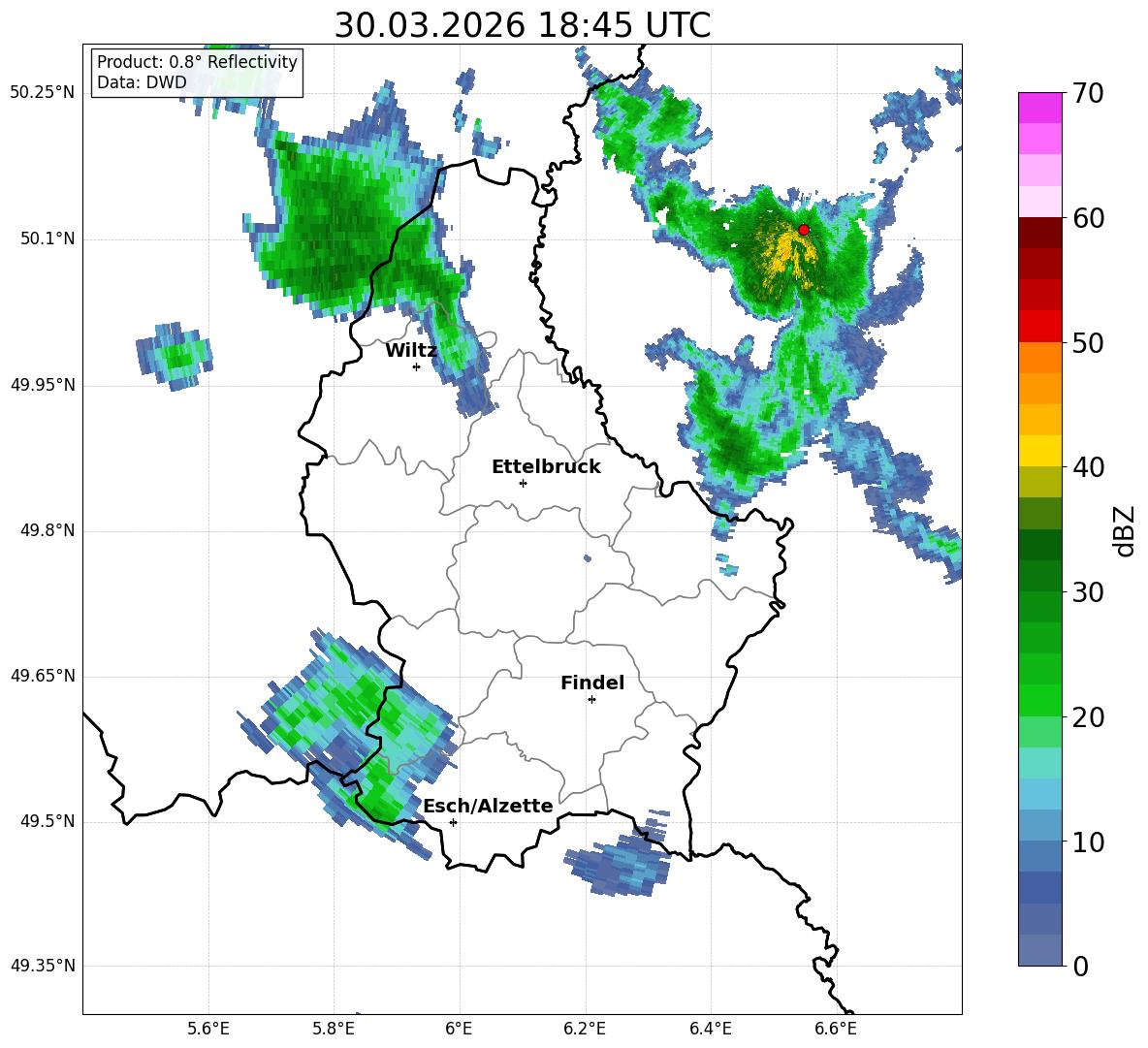
Task: Click the Ettelbruck location cross marker
Action: click(x=523, y=483)
